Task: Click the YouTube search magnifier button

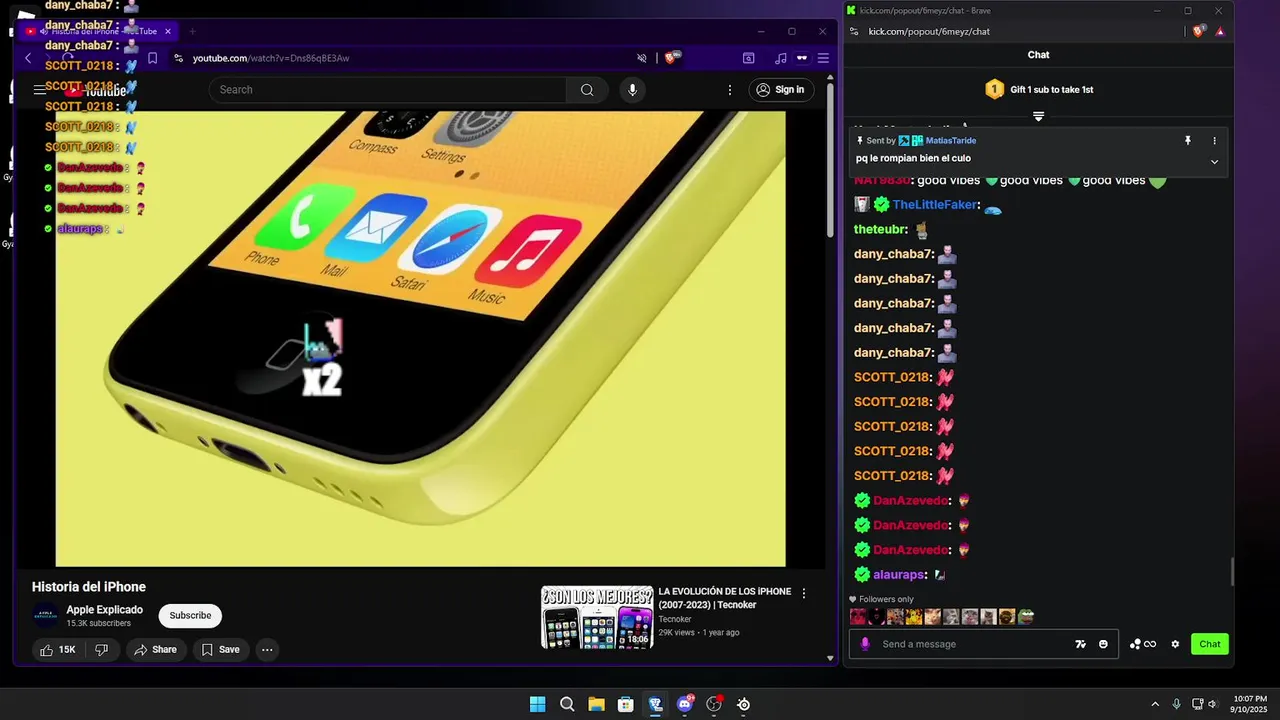Action: tap(587, 90)
